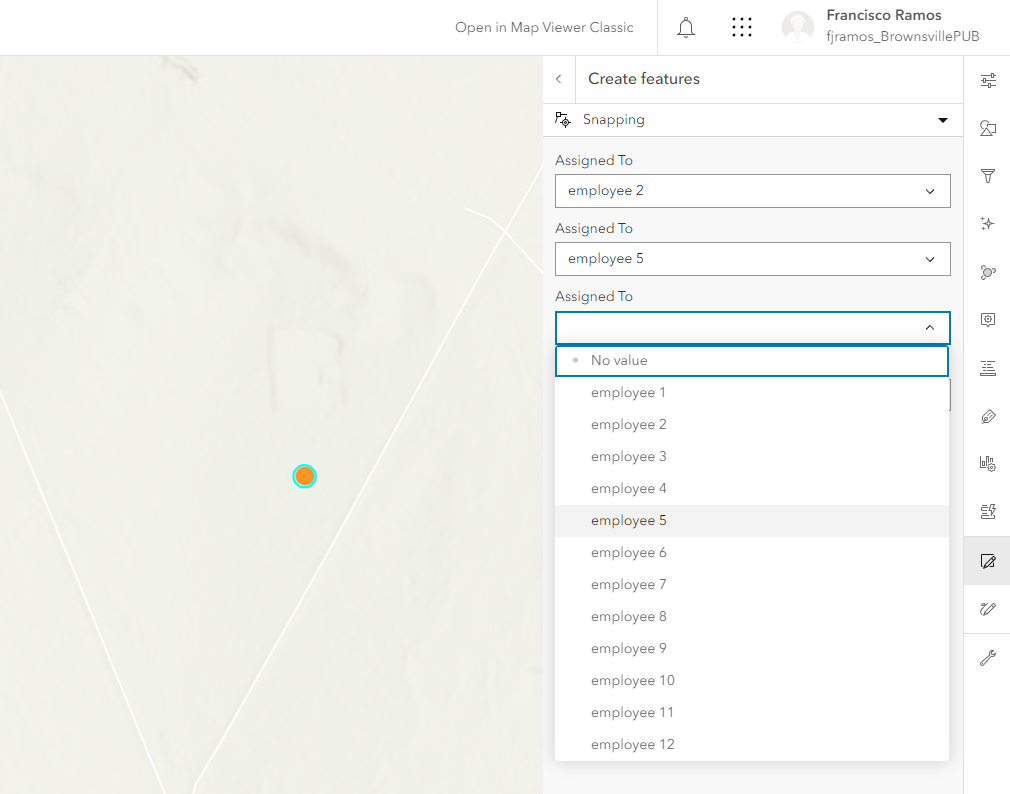Select the Edit pencil icon
The image size is (1010, 794).
pos(988,561)
